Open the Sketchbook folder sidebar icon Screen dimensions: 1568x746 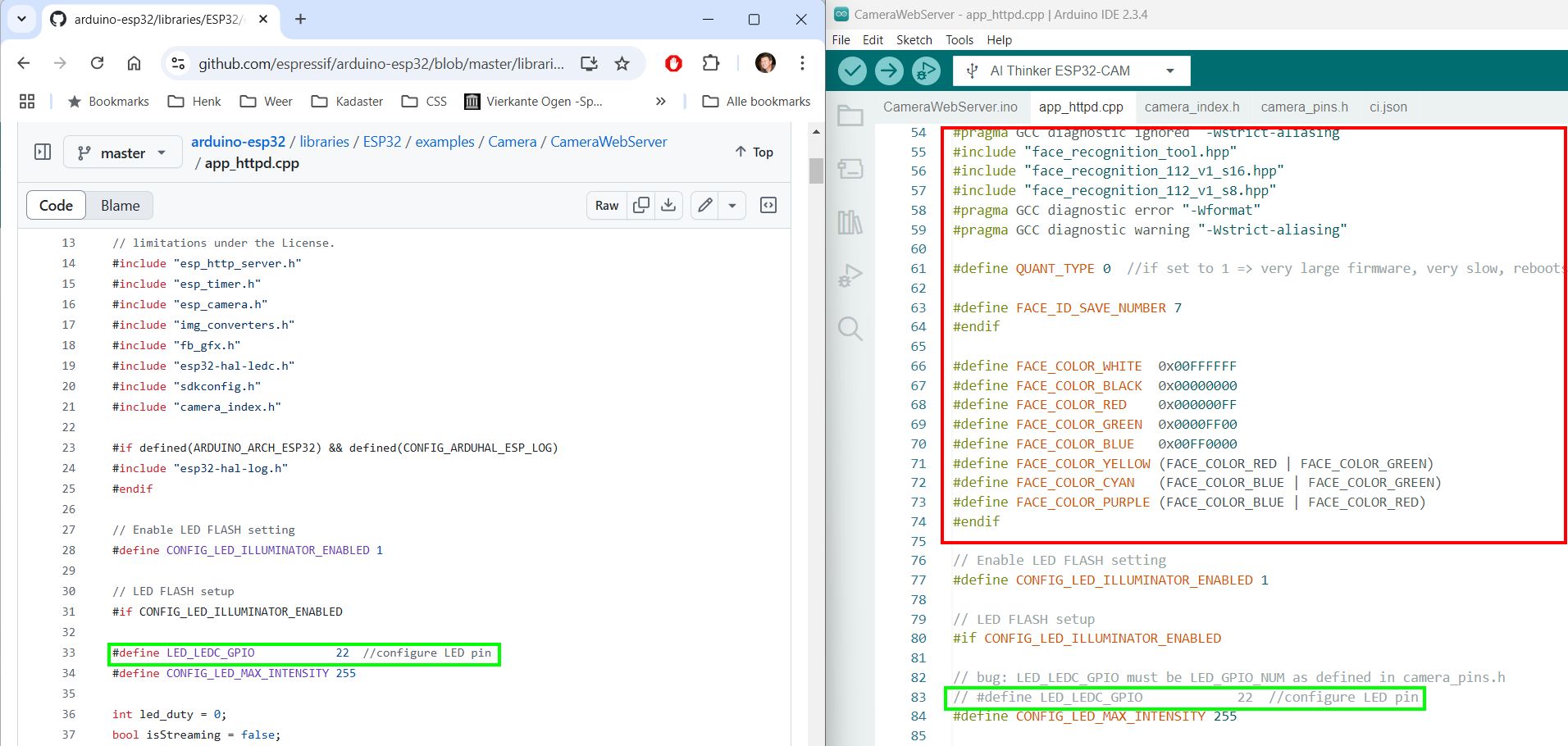click(x=850, y=116)
